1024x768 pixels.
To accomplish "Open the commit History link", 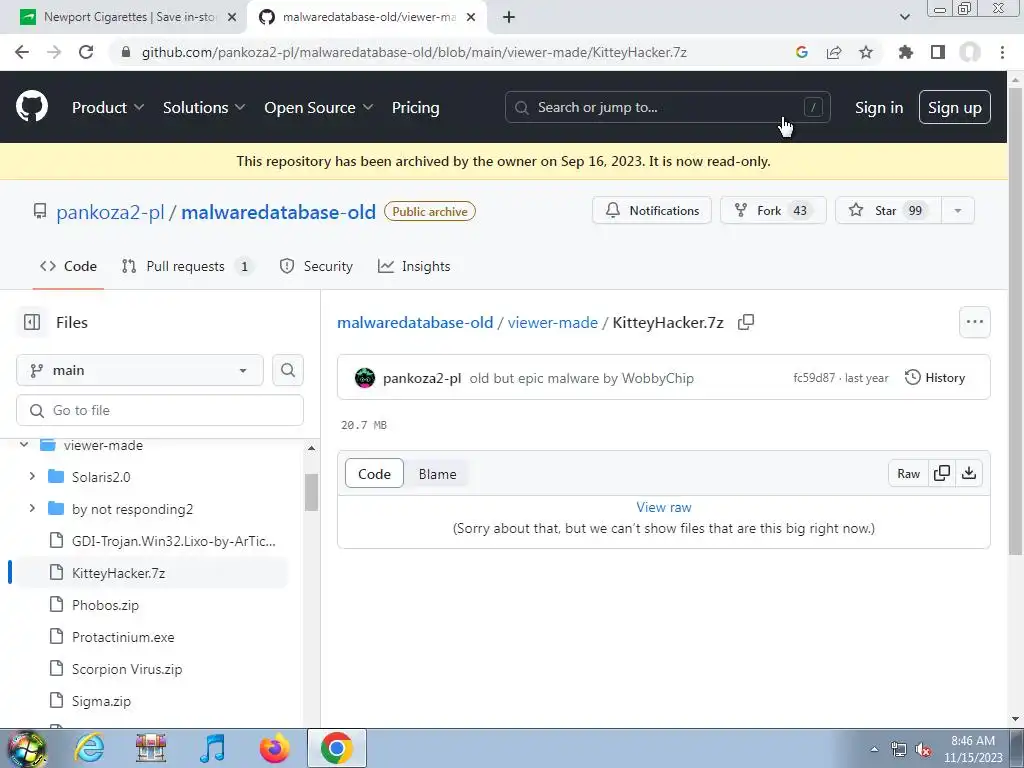I will tap(935, 378).
